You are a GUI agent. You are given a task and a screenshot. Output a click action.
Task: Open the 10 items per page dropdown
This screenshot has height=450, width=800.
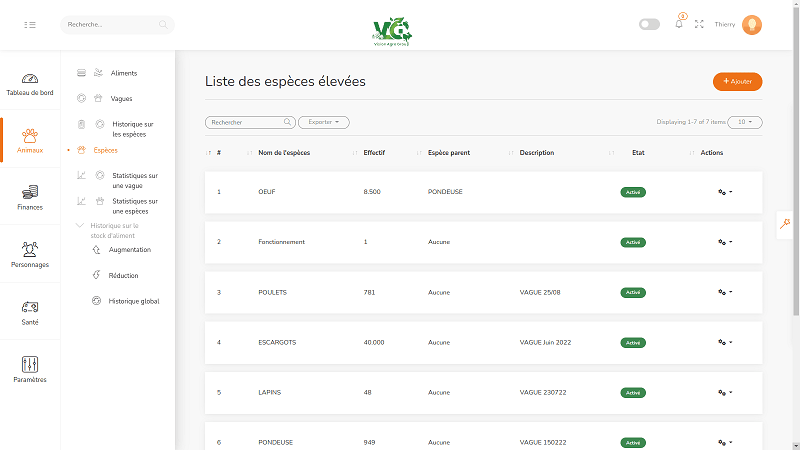pyautogui.click(x=745, y=122)
